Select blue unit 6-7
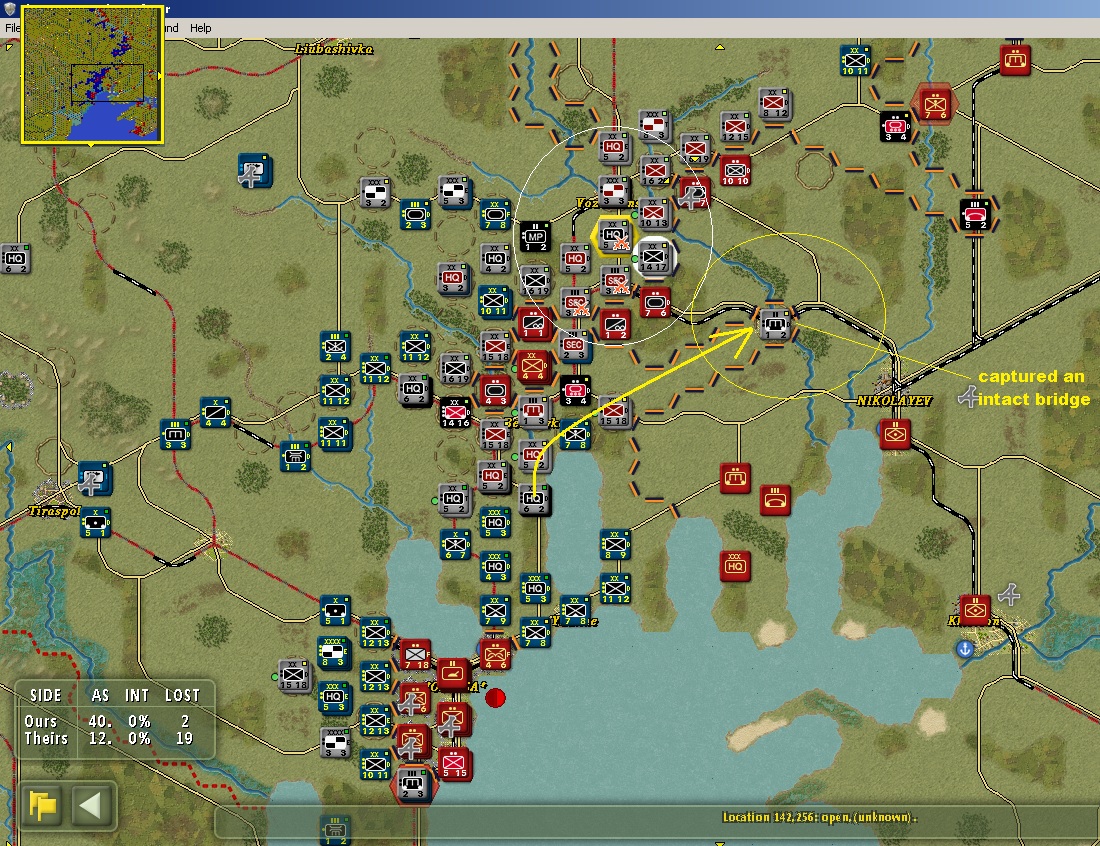This screenshot has width=1100, height=846. pos(455,544)
